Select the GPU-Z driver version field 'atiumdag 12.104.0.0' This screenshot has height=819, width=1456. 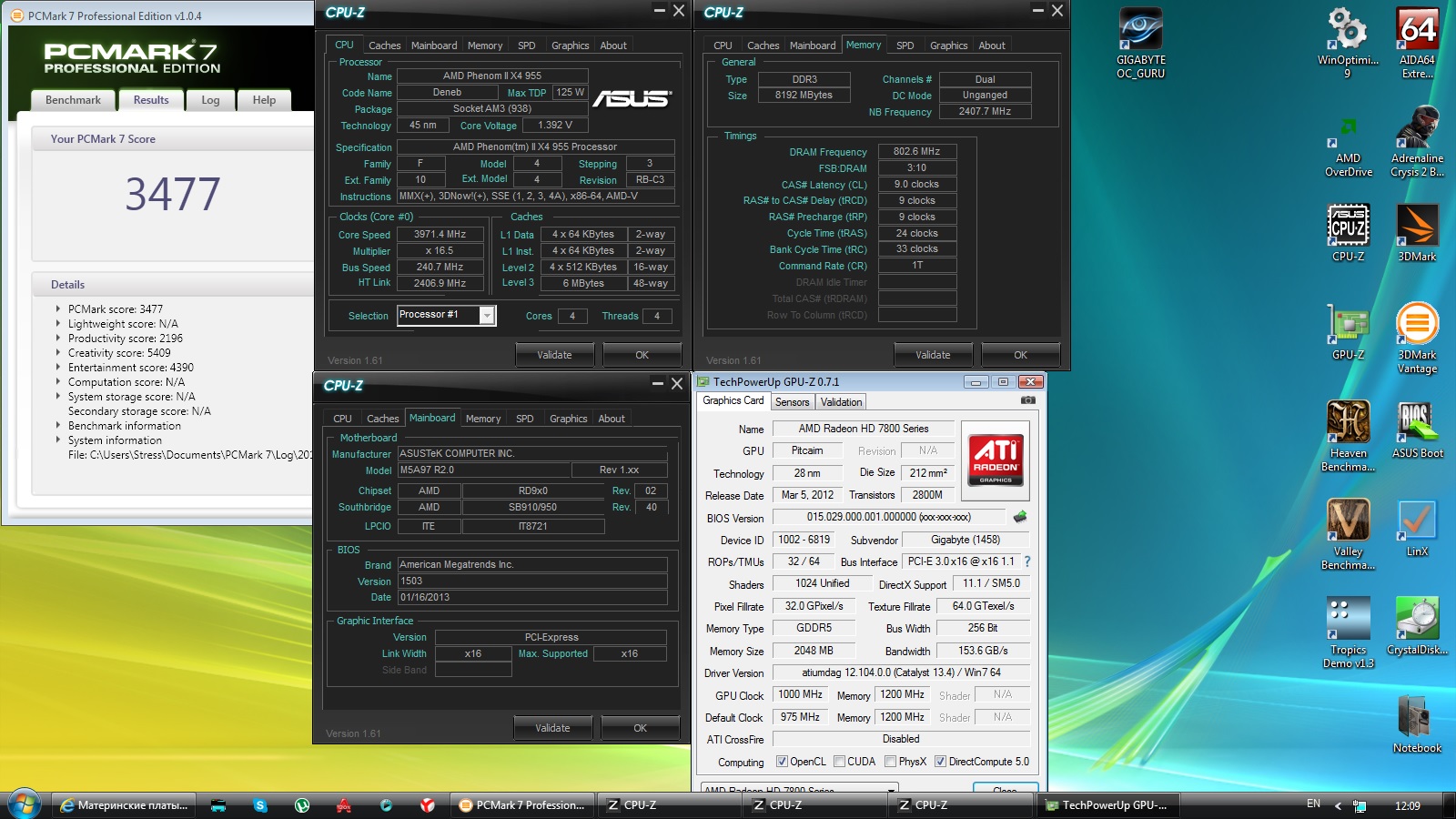tap(901, 673)
